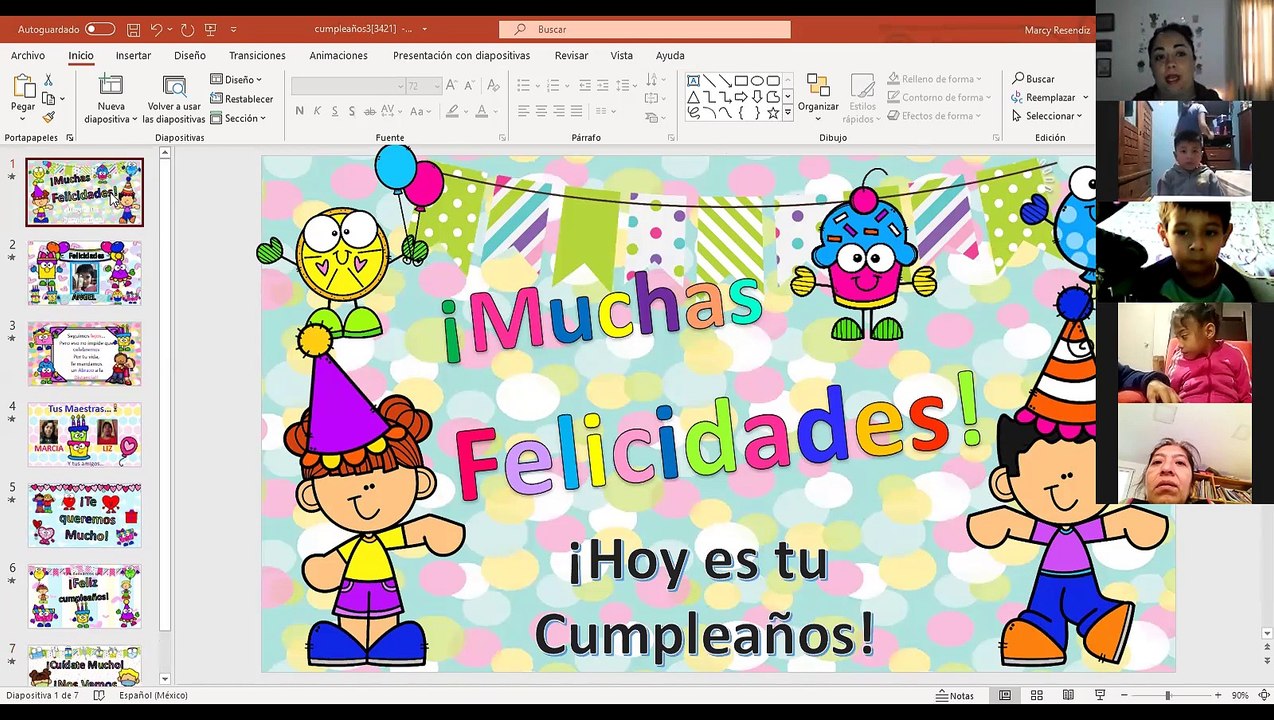Click the text highlight color button

452,111
